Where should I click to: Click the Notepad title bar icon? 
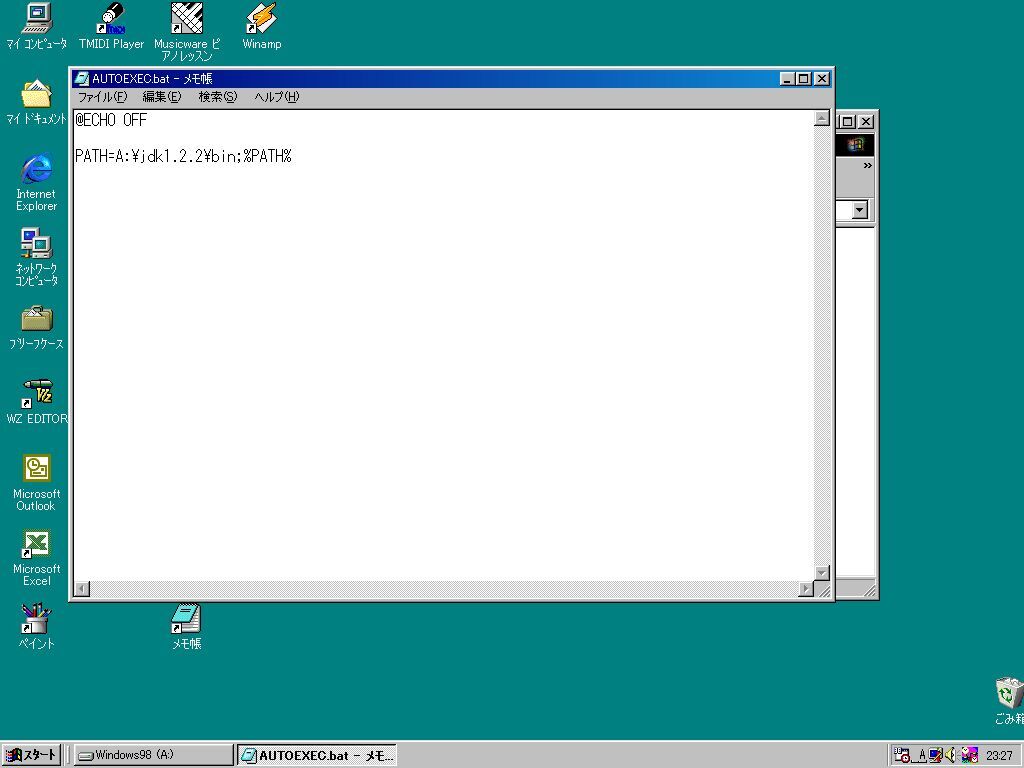(81, 78)
